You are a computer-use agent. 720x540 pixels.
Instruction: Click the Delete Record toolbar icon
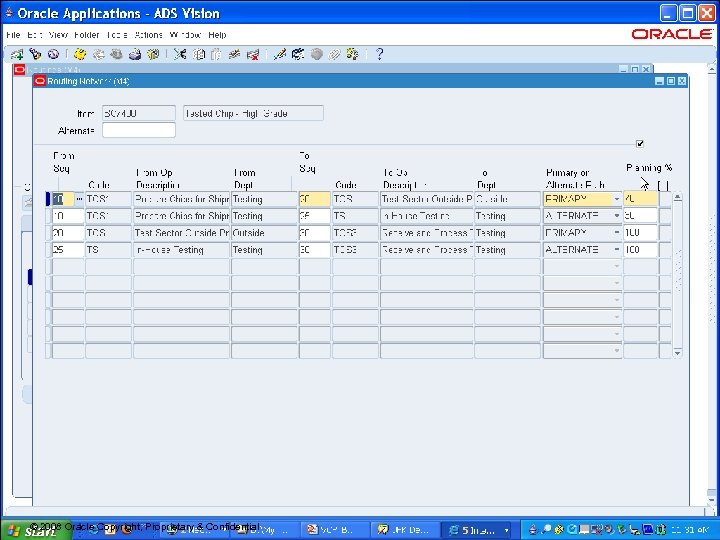(x=253, y=55)
